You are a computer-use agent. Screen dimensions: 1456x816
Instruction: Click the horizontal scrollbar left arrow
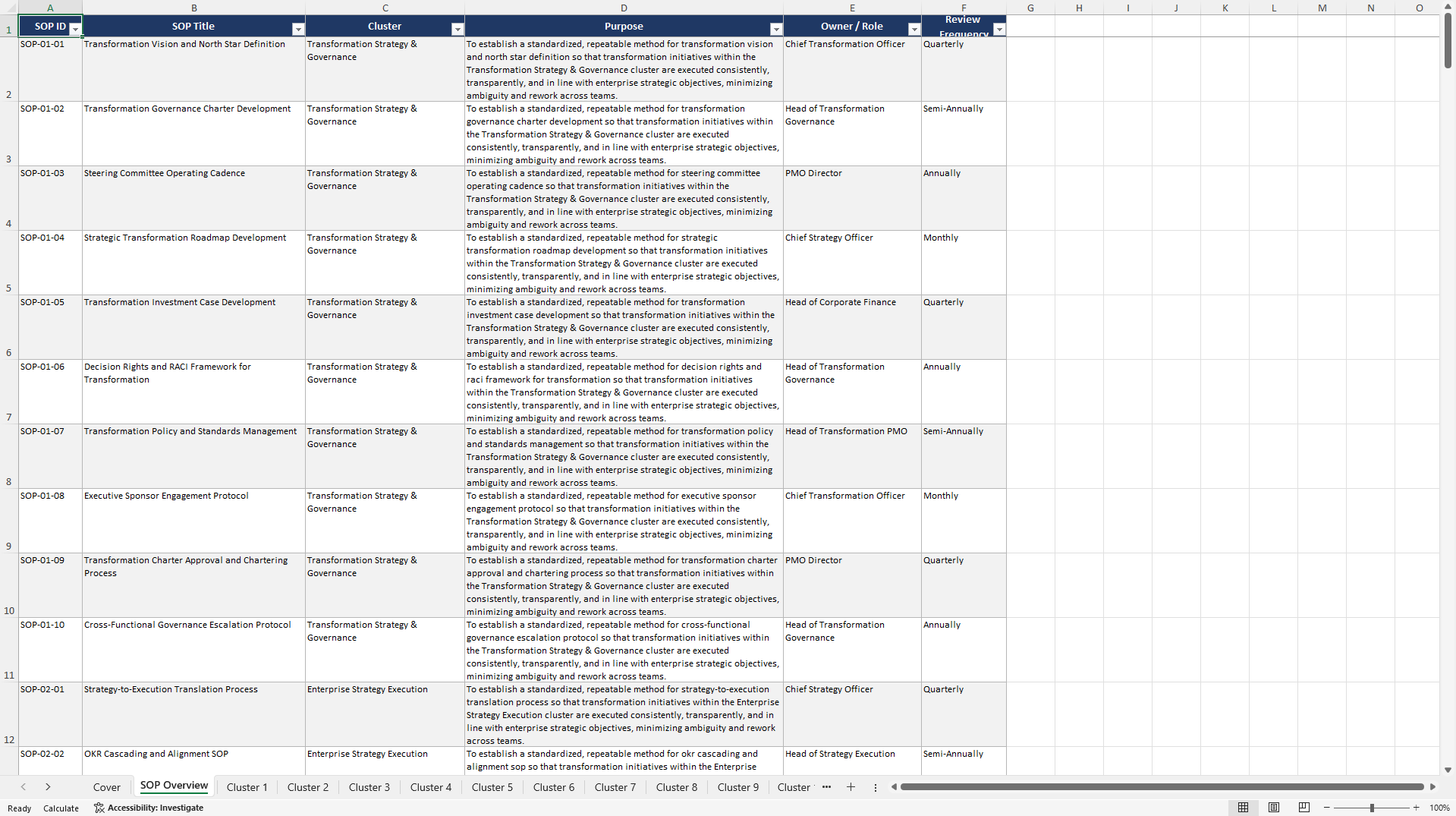[x=894, y=787]
